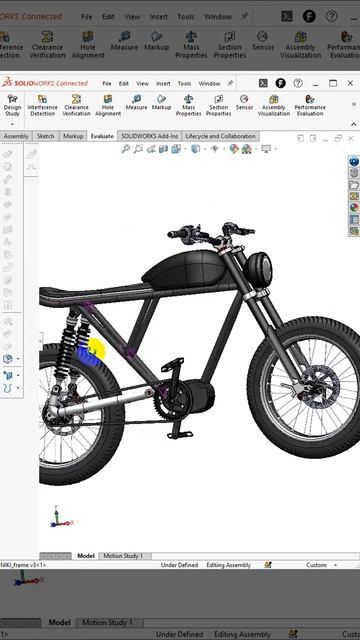Image resolution: width=360 pixels, height=640 pixels.
Task: Add a Sensor
Action: point(244,102)
